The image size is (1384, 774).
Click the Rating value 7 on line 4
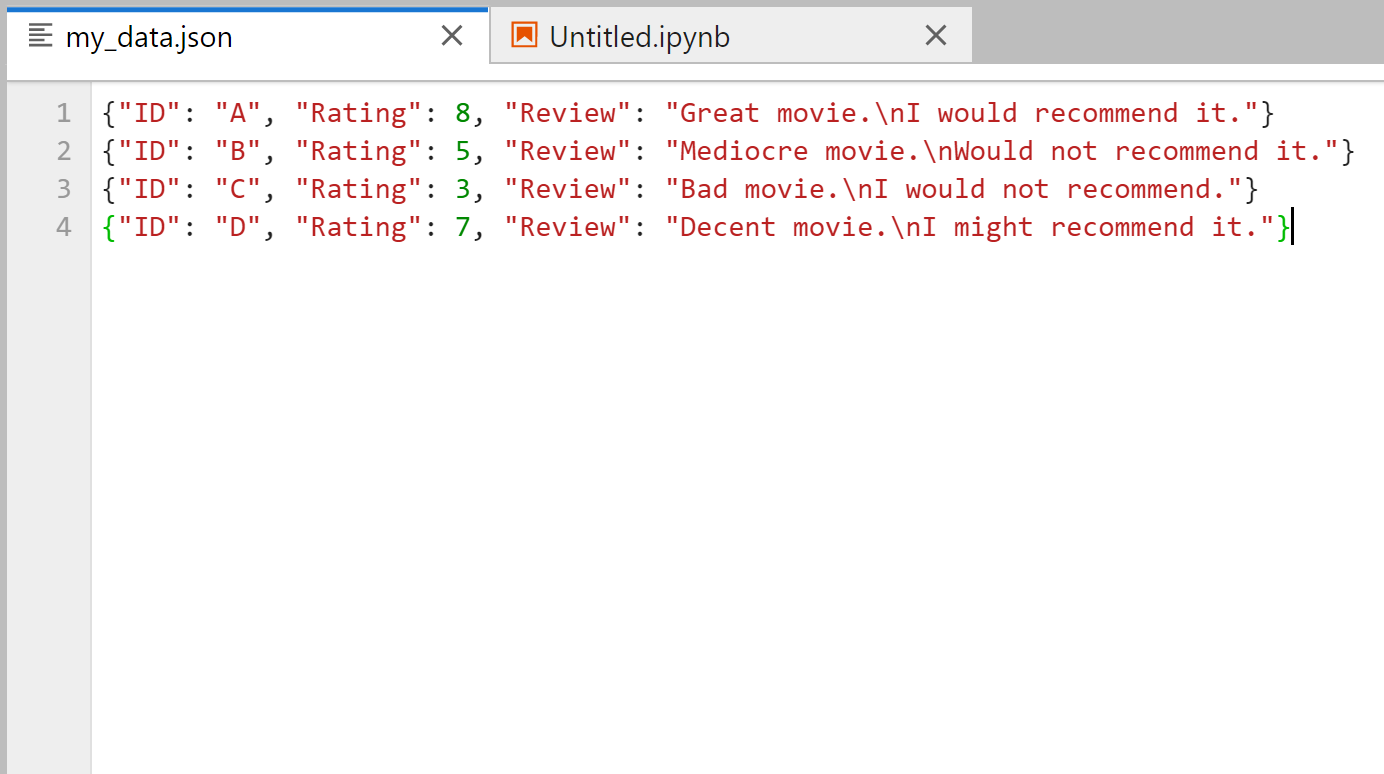(463, 227)
